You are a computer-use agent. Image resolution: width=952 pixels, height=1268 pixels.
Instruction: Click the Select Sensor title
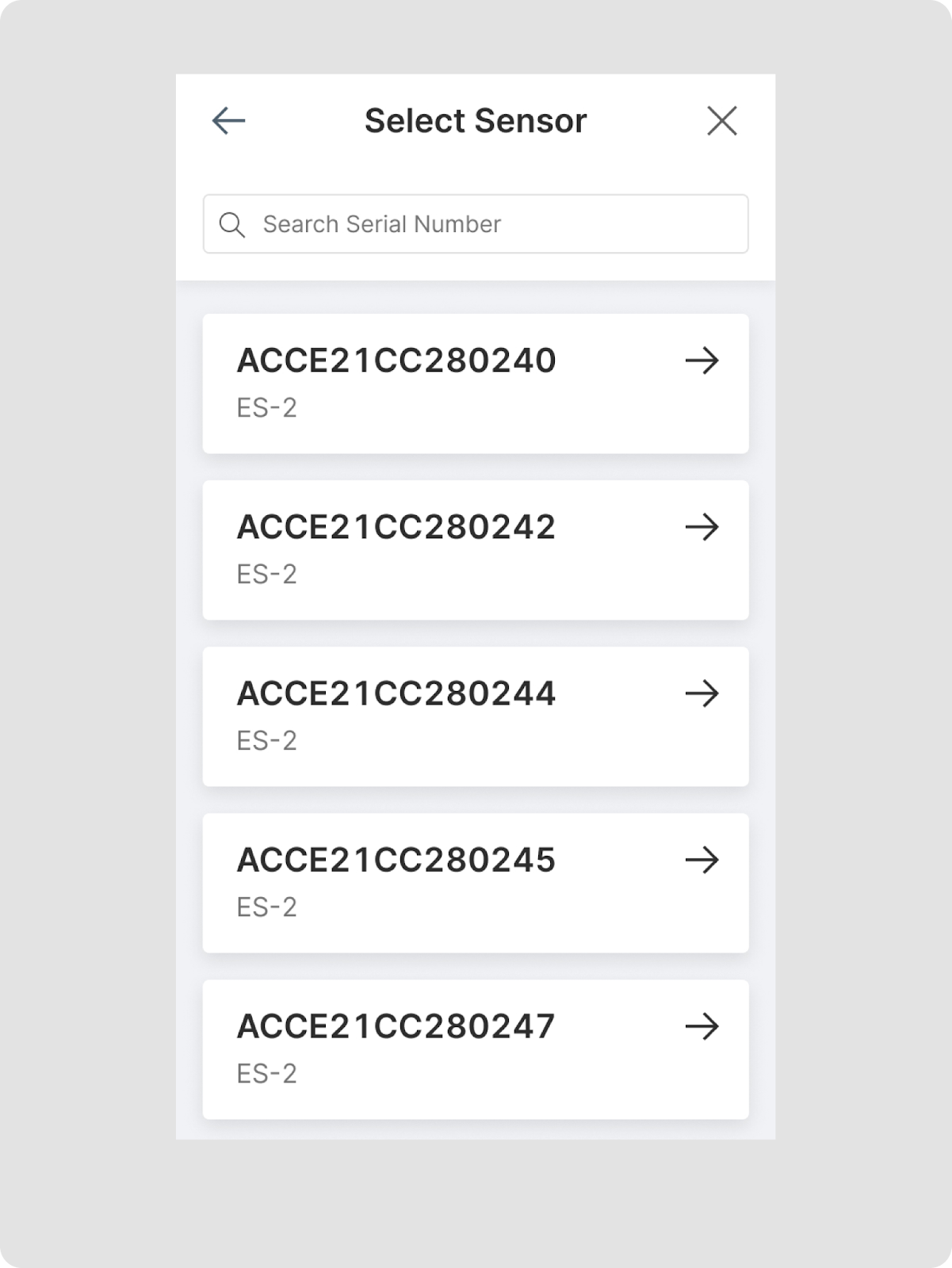click(x=476, y=121)
